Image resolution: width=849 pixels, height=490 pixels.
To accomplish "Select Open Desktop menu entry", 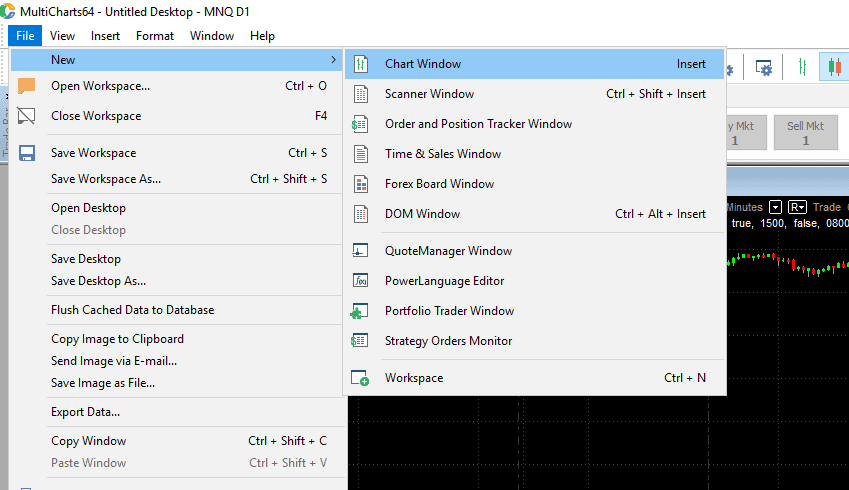I will click(x=177, y=208).
